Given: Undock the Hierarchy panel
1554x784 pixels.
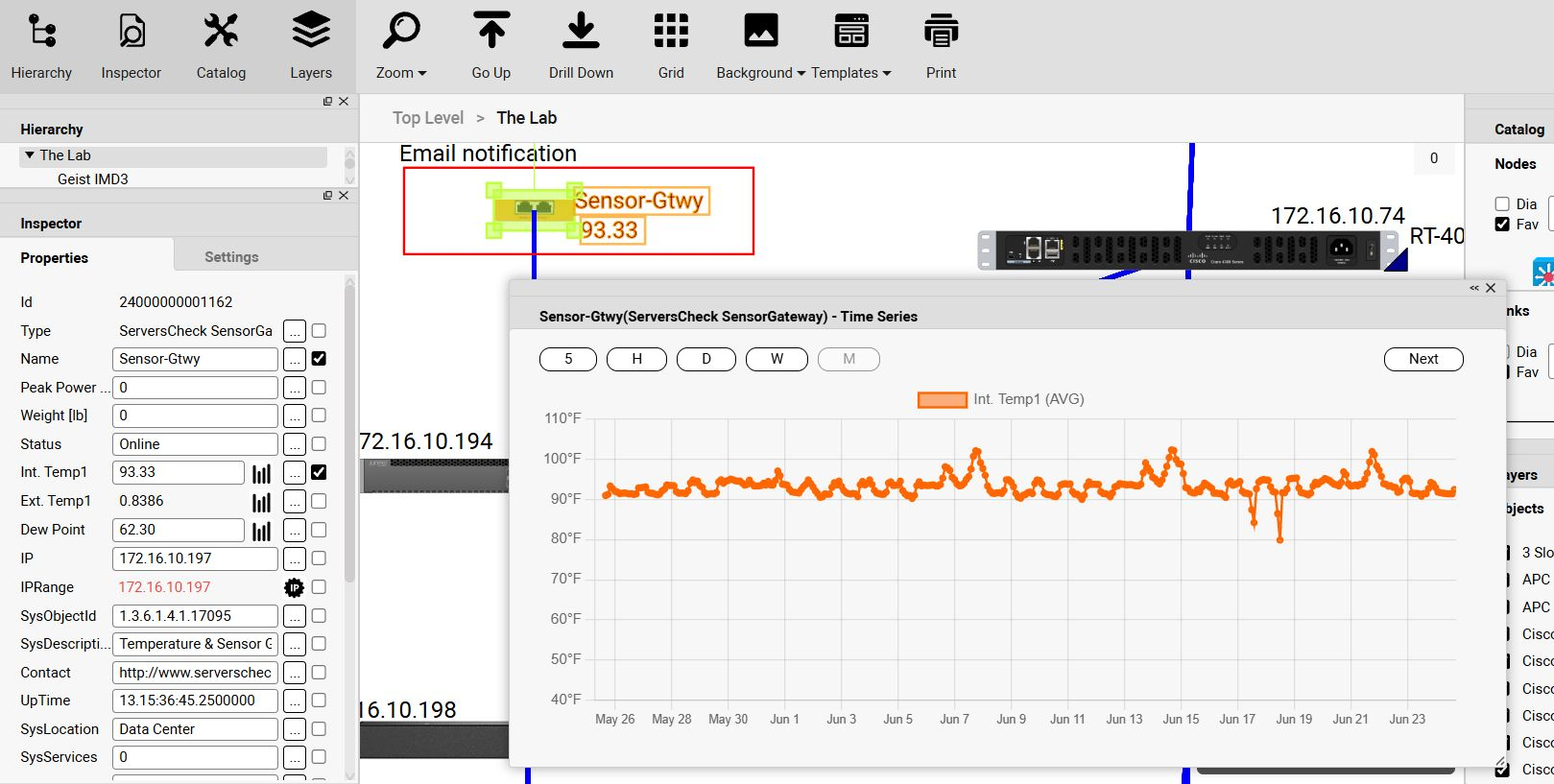Looking at the screenshot, I should [x=327, y=101].
